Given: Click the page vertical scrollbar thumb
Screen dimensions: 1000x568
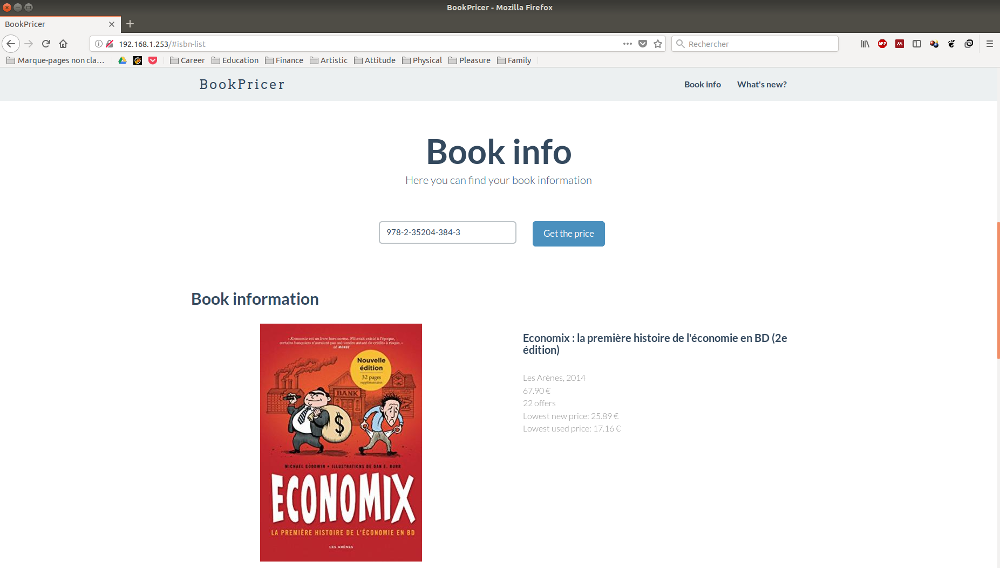Looking at the screenshot, I should [997, 290].
